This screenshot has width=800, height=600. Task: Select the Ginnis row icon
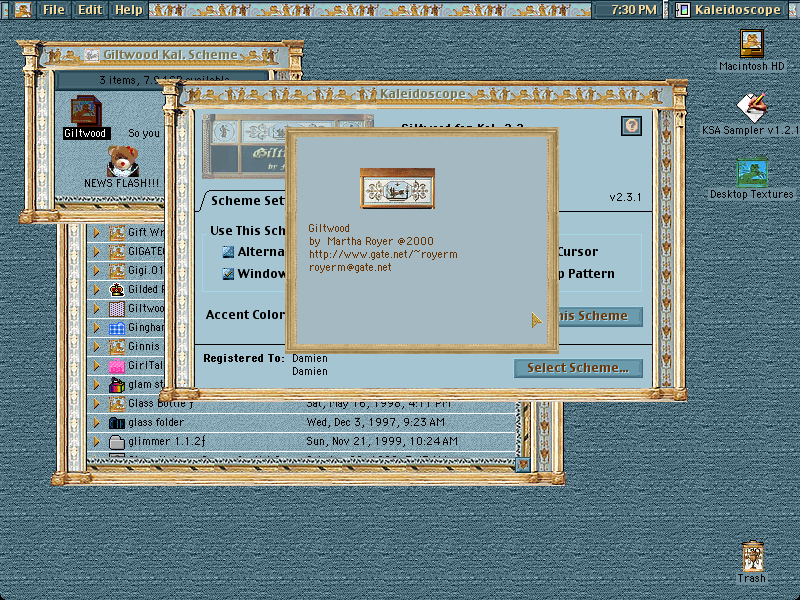[x=117, y=346]
